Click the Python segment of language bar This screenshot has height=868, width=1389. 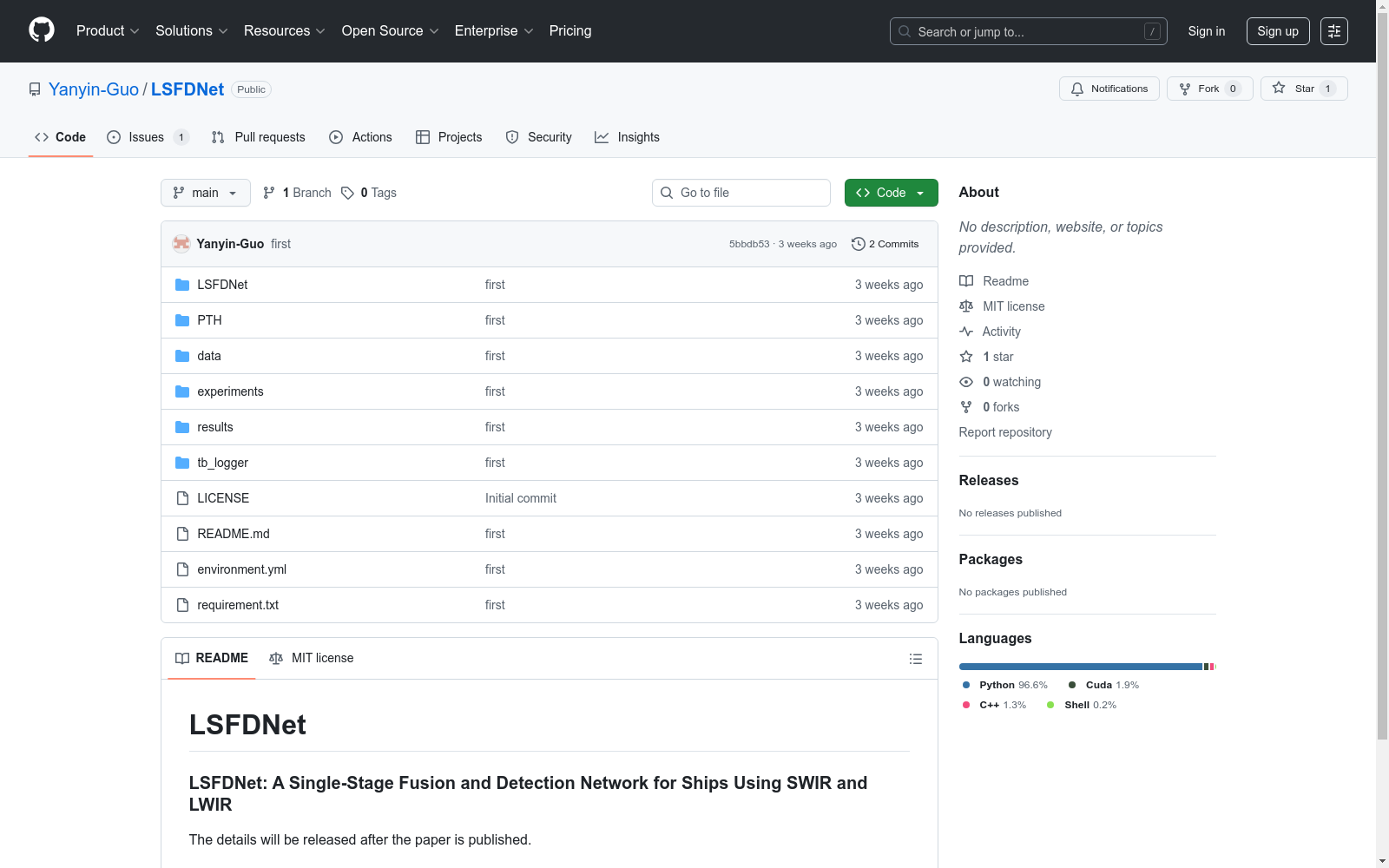point(1081,667)
